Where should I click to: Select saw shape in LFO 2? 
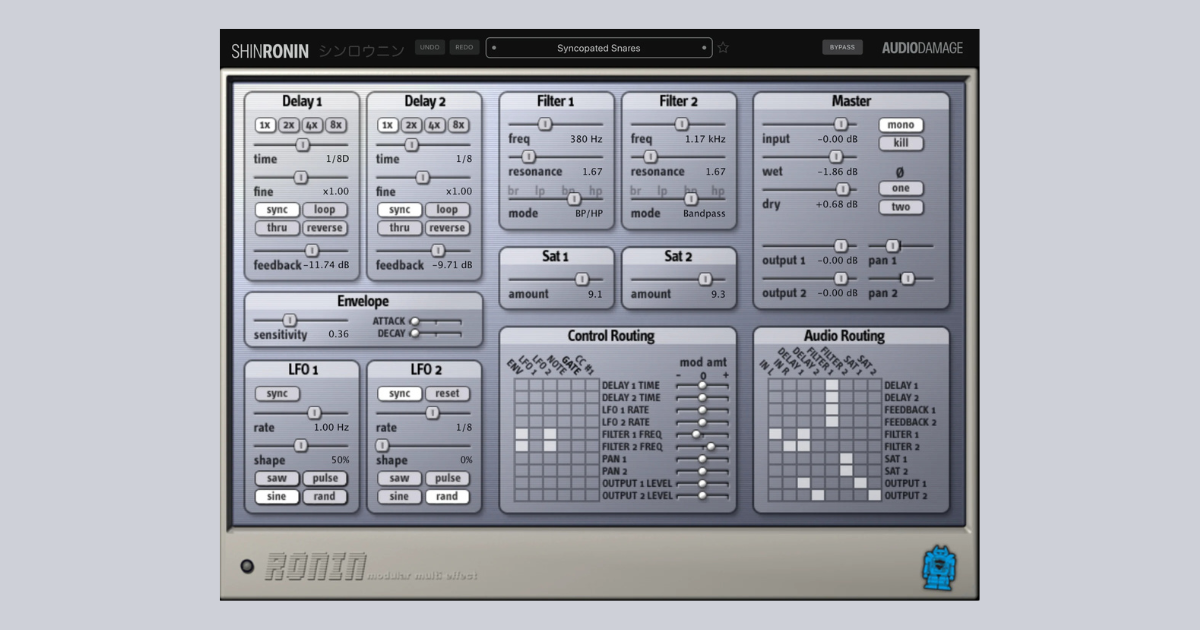(x=399, y=479)
